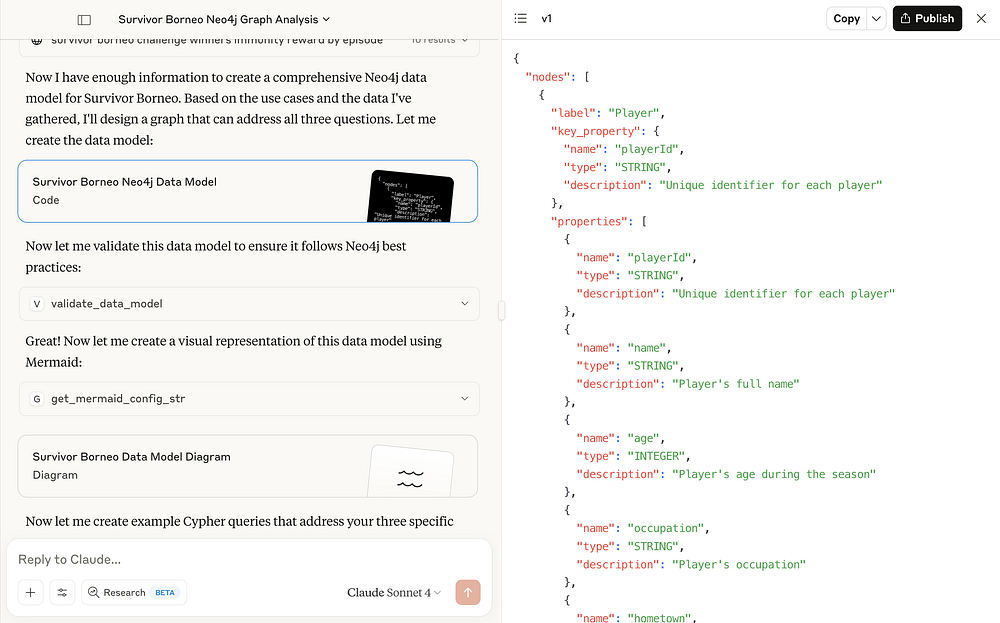Click the "properties" key in JSON
The width and height of the screenshot is (1000, 623).
point(589,221)
